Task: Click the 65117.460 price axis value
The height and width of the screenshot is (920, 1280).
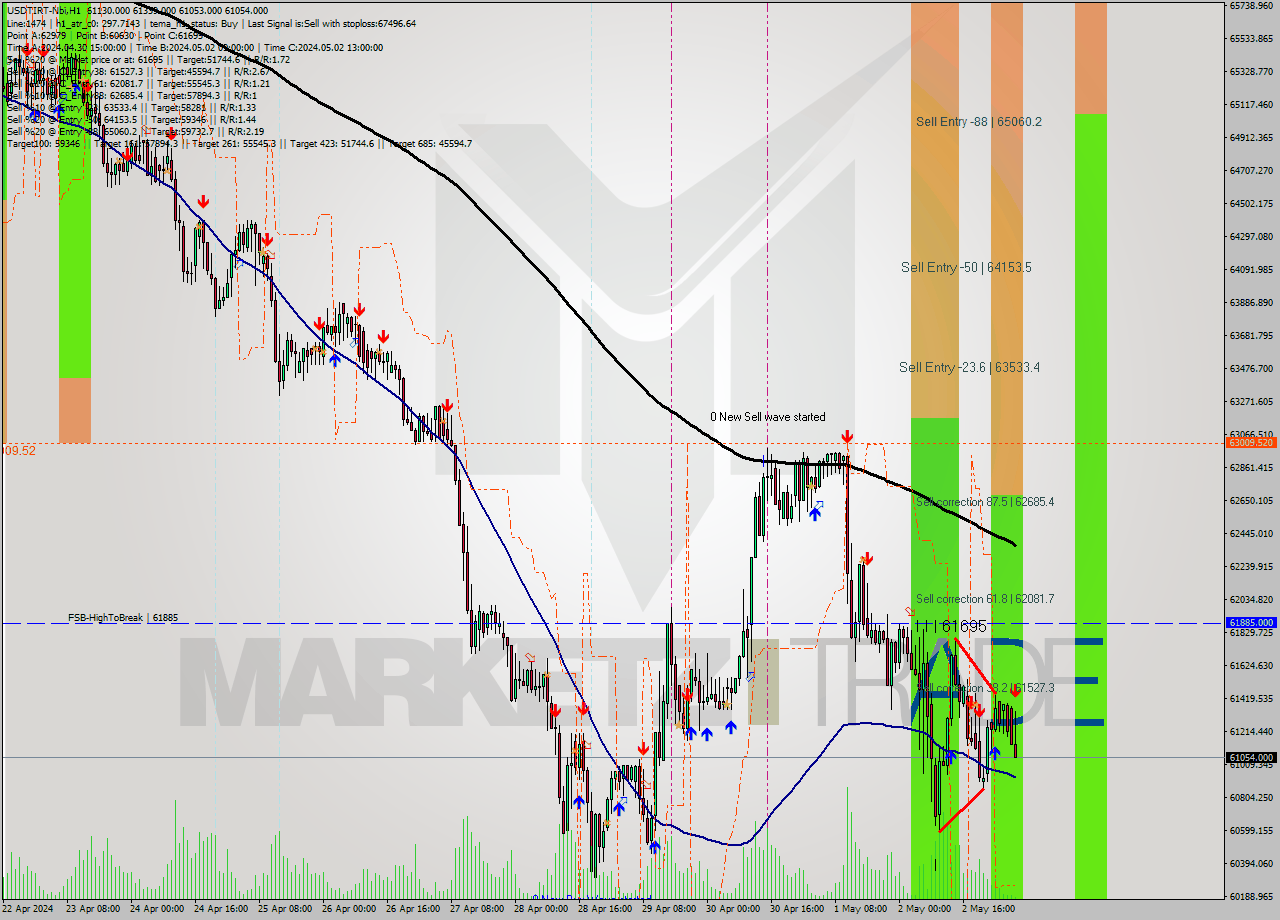Action: [1250, 104]
